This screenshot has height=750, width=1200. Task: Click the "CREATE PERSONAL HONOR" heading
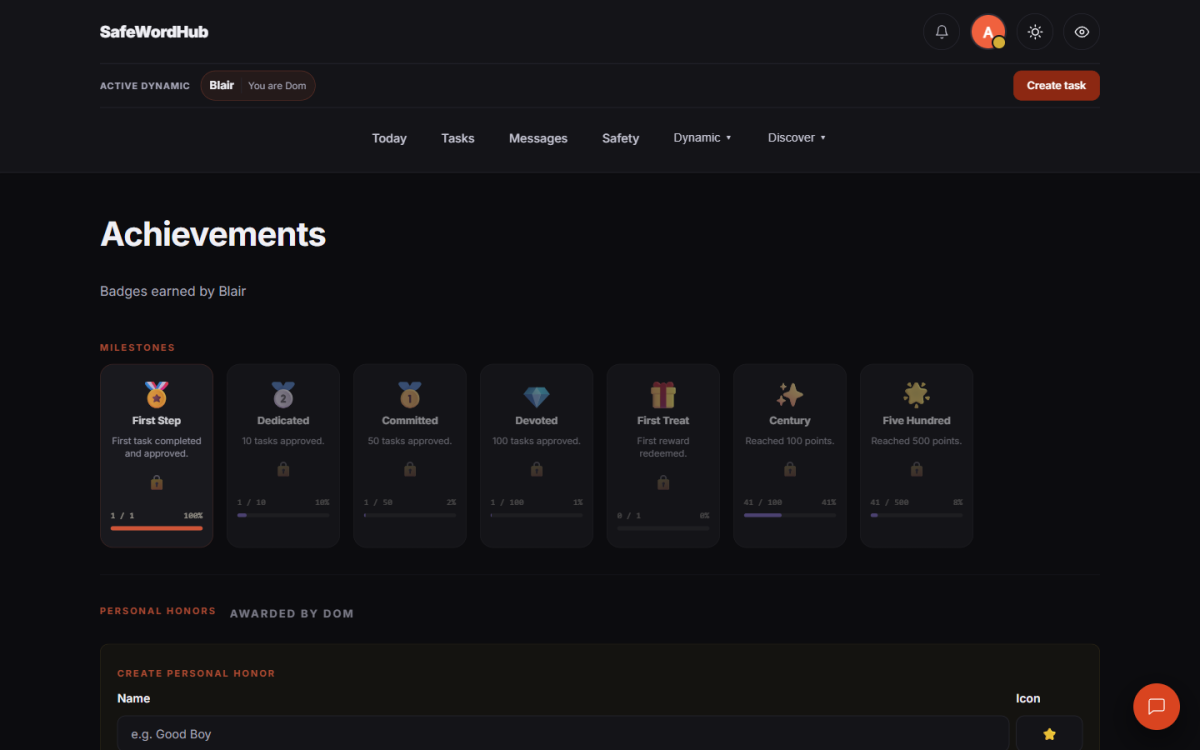tap(196, 673)
